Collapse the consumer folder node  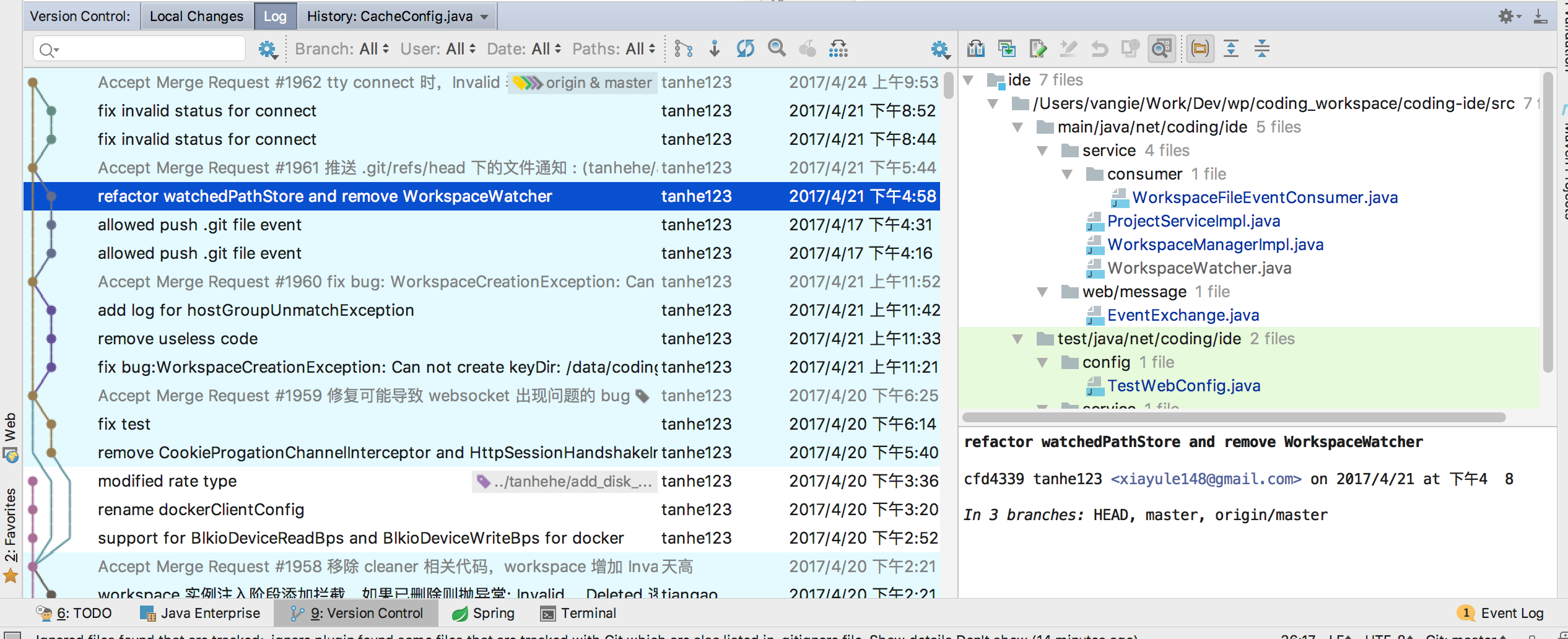coord(1068,175)
